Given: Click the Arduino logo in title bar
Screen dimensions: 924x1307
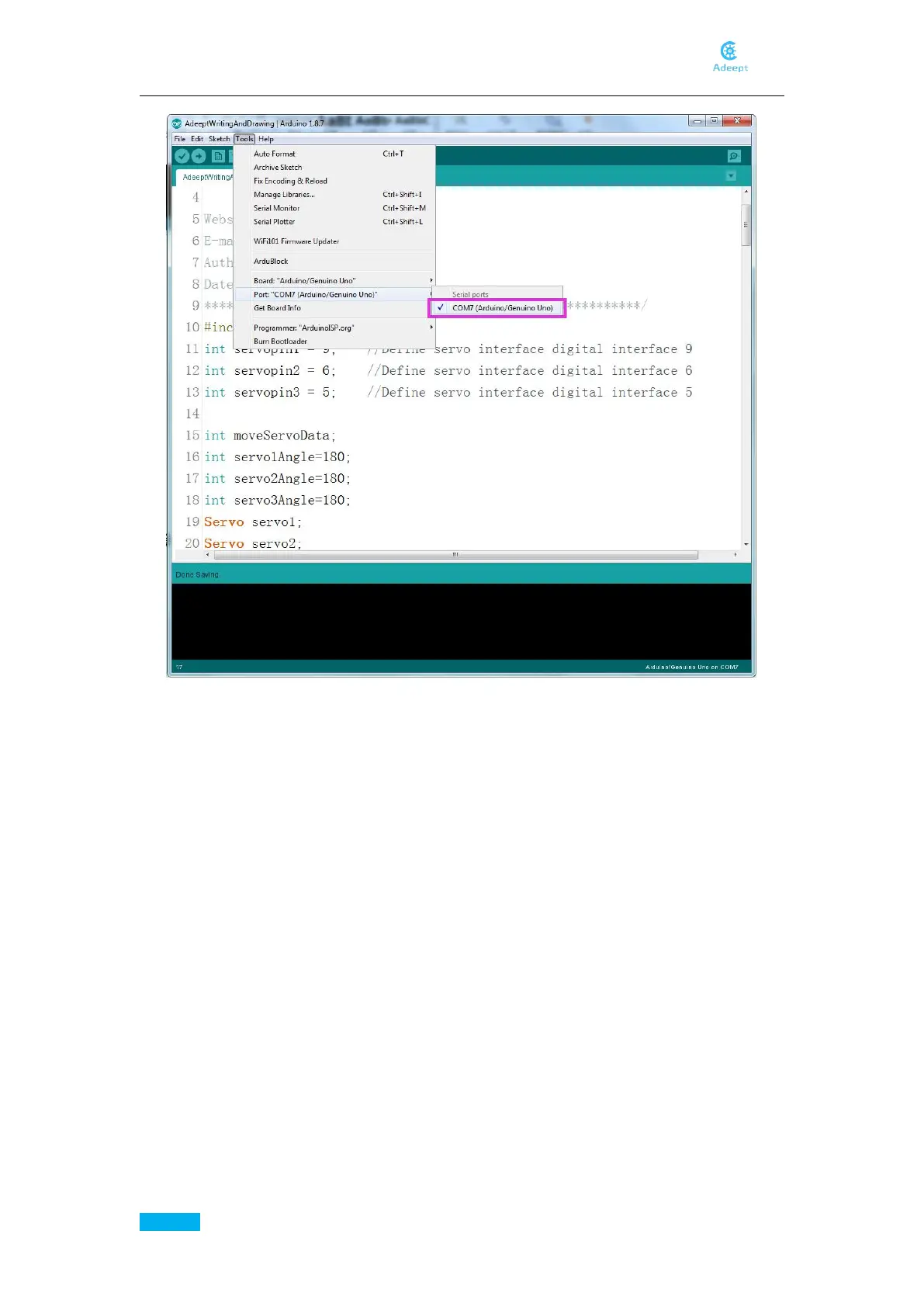Looking at the screenshot, I should (x=177, y=123).
